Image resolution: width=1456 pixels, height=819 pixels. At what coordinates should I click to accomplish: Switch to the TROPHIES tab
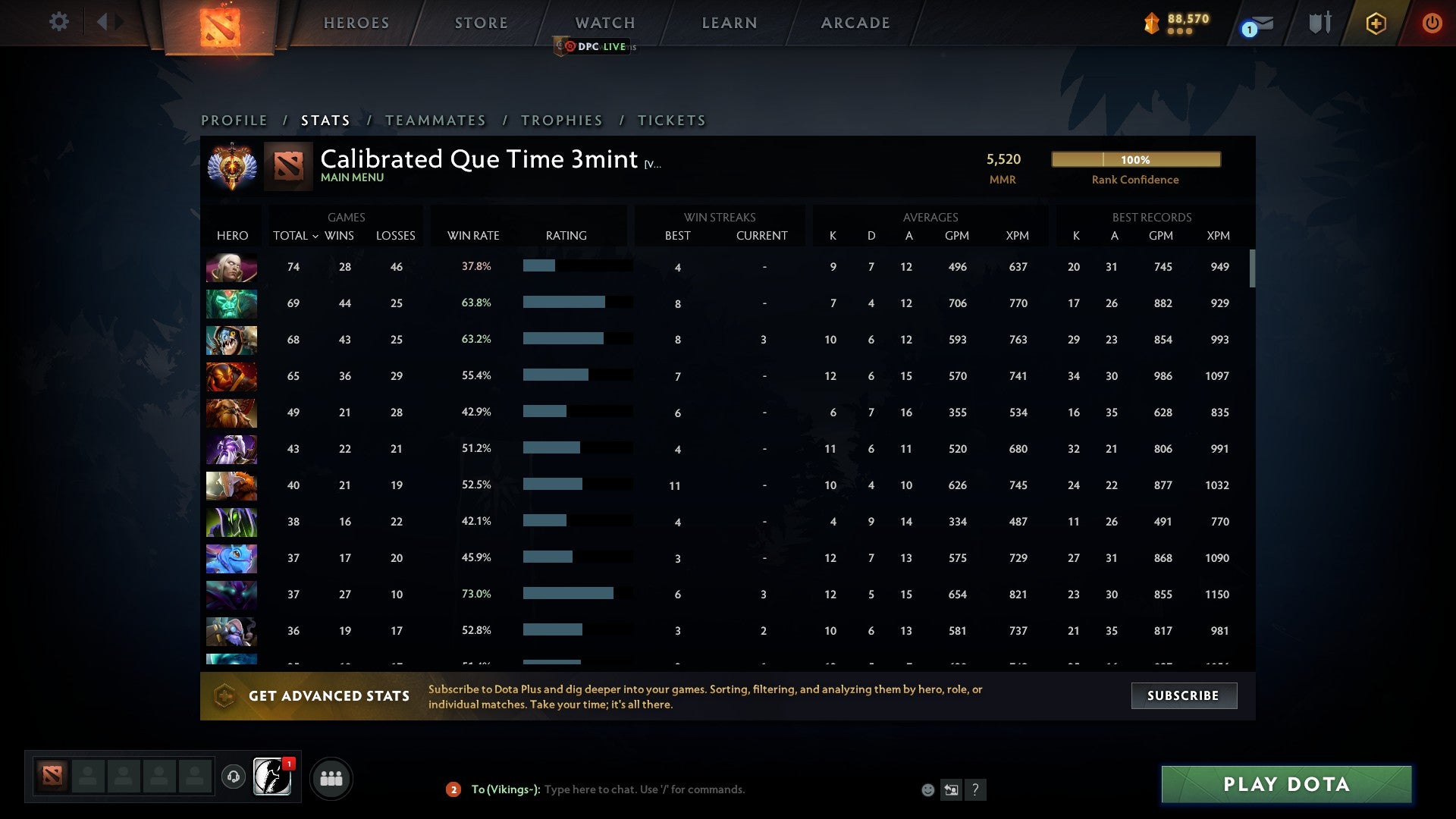coord(561,120)
